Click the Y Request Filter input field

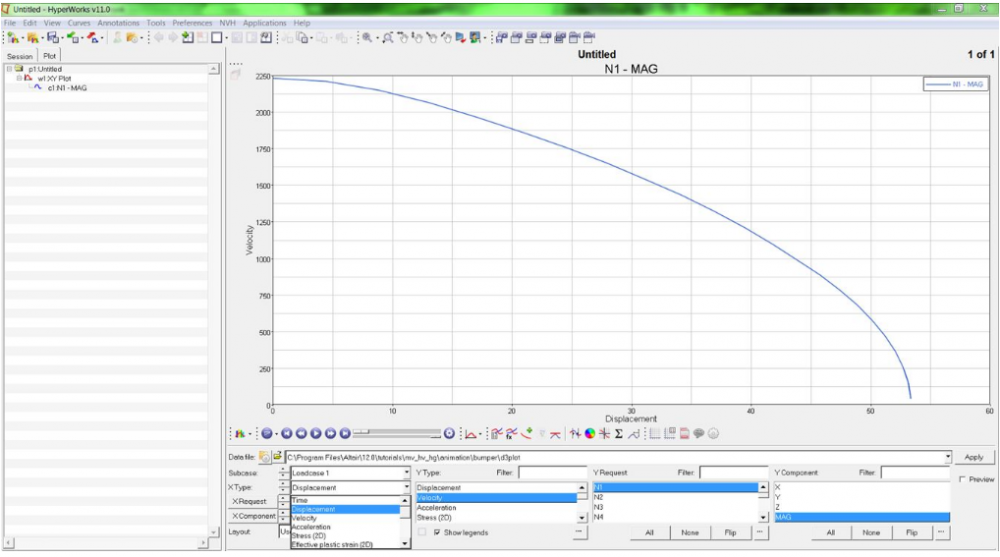(733, 472)
